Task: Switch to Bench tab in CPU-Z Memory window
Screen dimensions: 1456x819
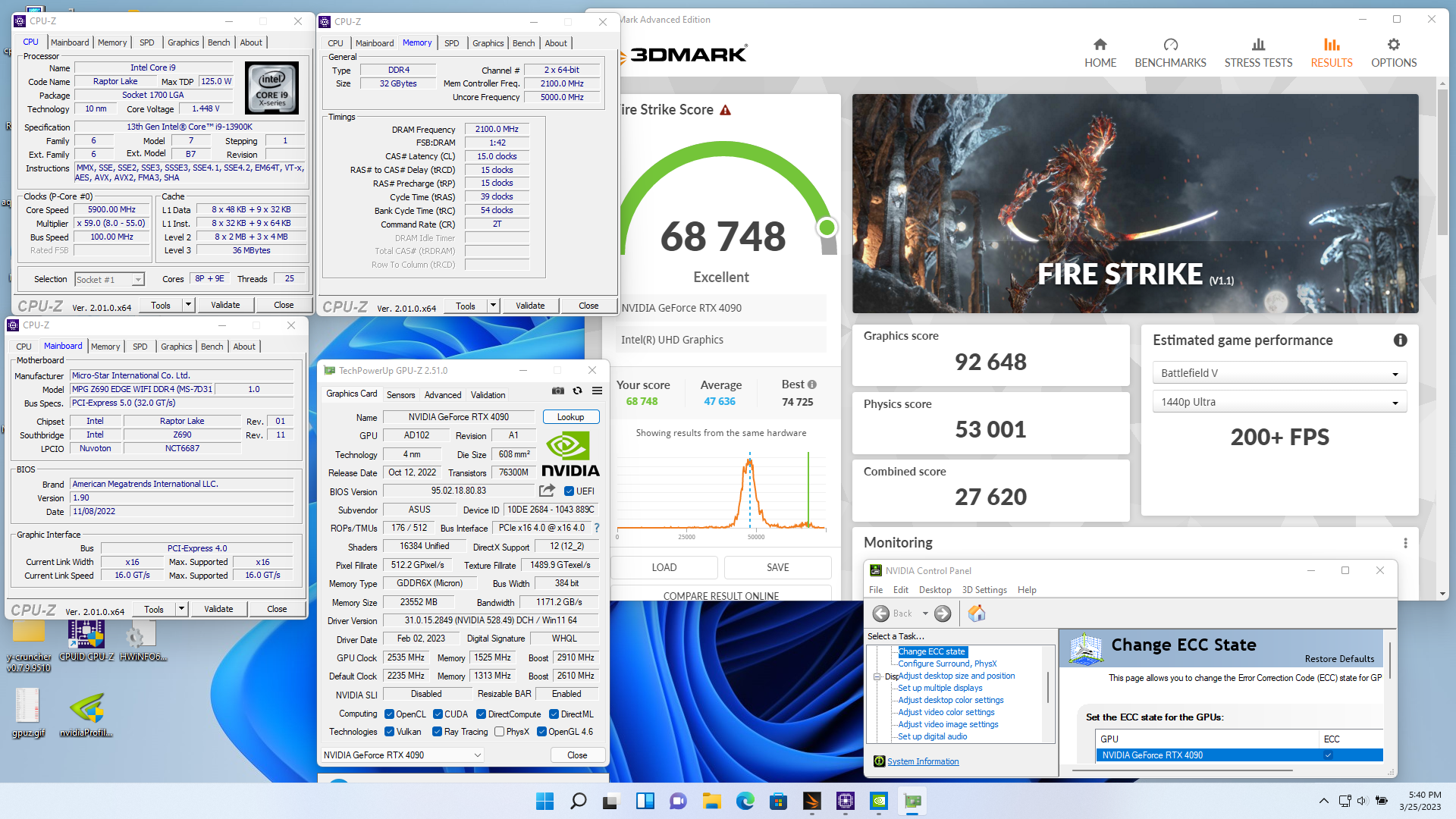Action: [x=523, y=43]
